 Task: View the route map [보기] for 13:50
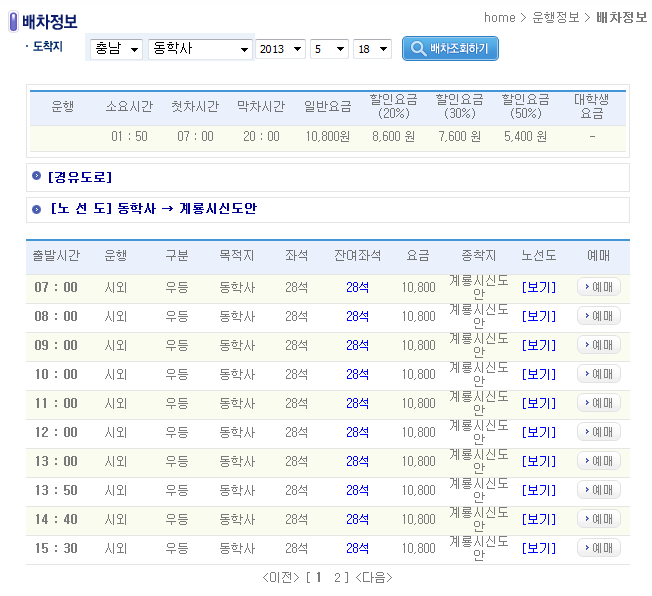click(539, 490)
